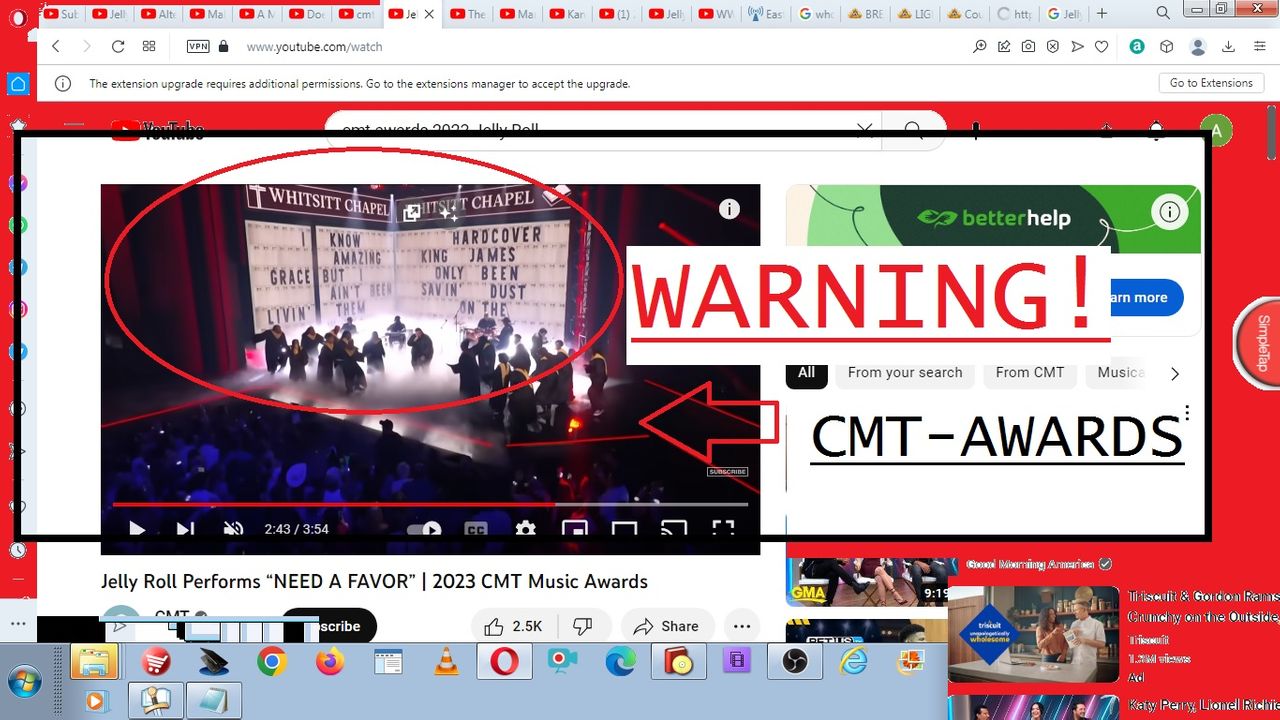Open the video settings gear
The width and height of the screenshot is (1280, 720).
[x=525, y=529]
